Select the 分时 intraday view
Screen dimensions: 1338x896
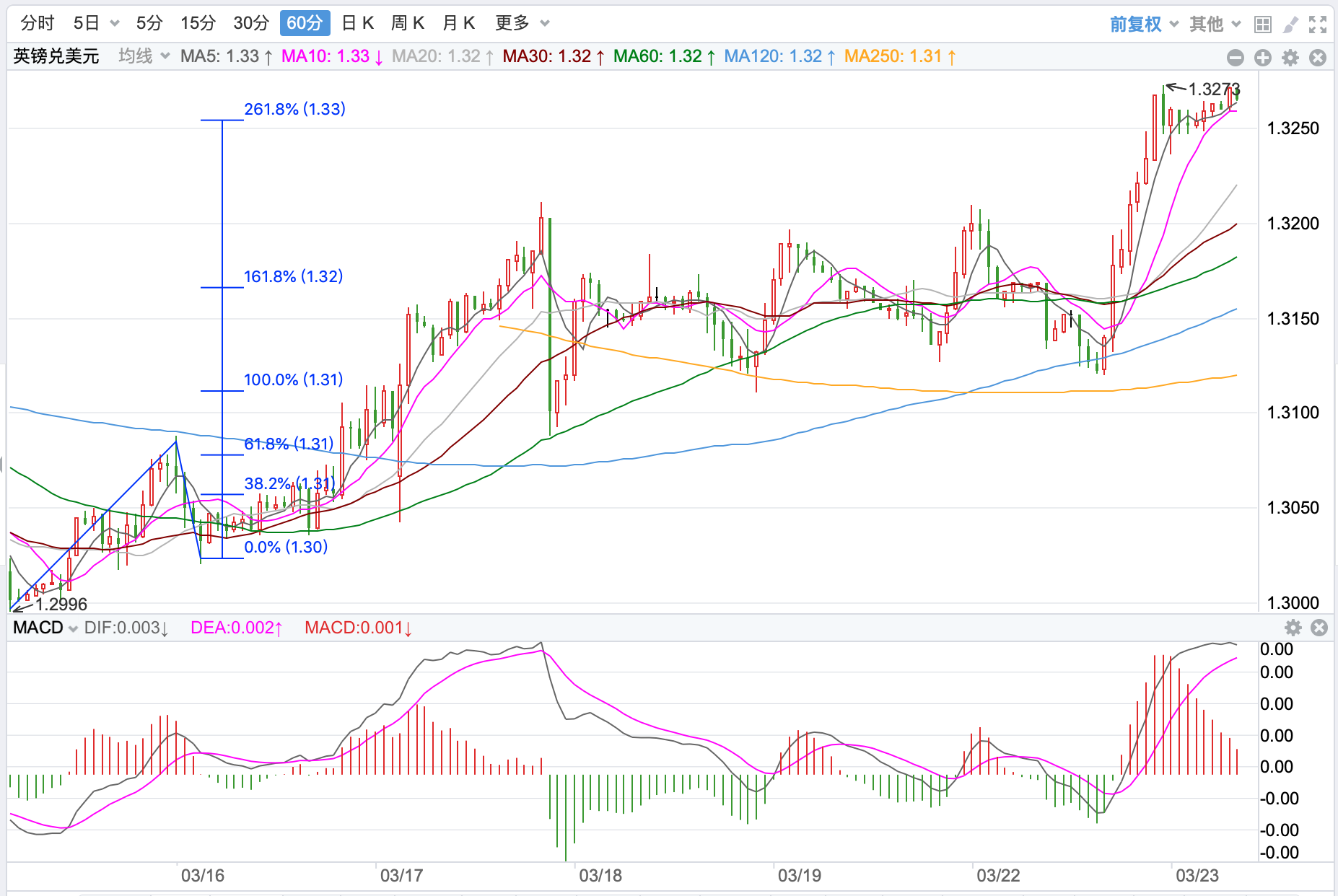pyautogui.click(x=37, y=23)
